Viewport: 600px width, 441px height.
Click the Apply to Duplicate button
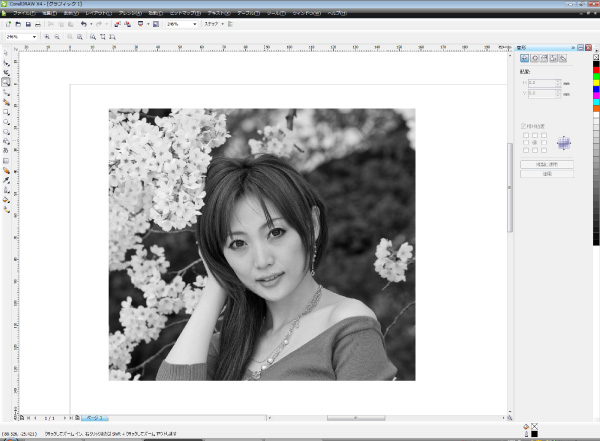click(x=547, y=164)
